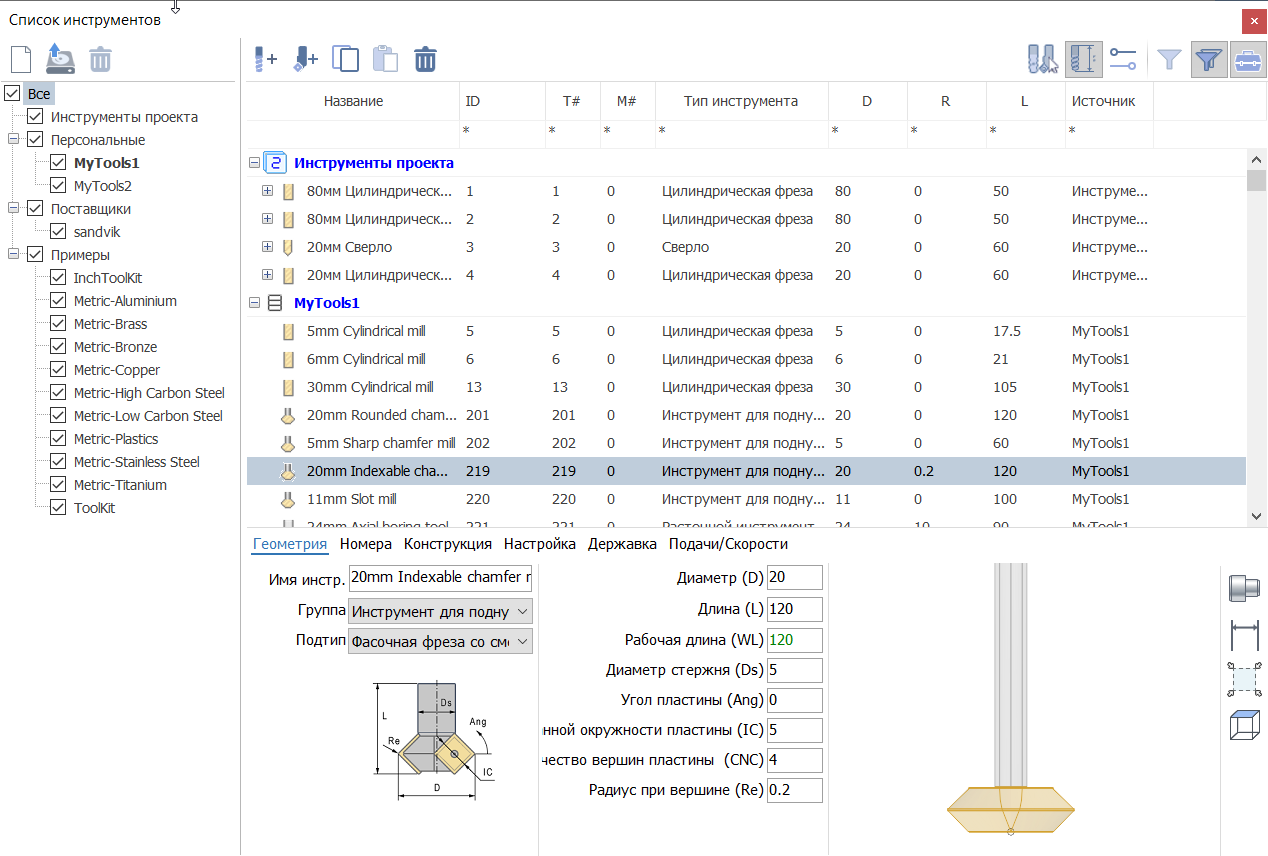Delete selected tool with dark trash icon
1268x856 pixels.
pyautogui.click(x=425, y=59)
